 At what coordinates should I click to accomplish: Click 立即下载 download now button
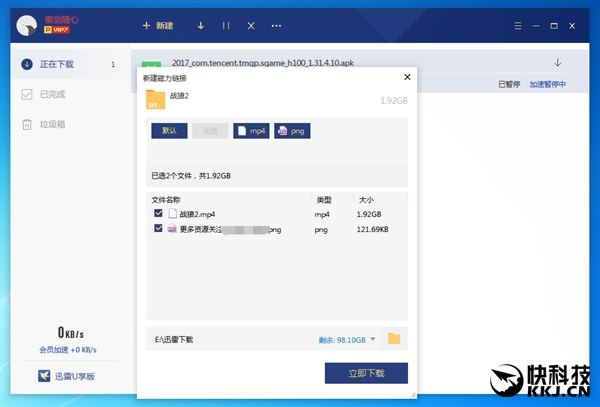[366, 373]
